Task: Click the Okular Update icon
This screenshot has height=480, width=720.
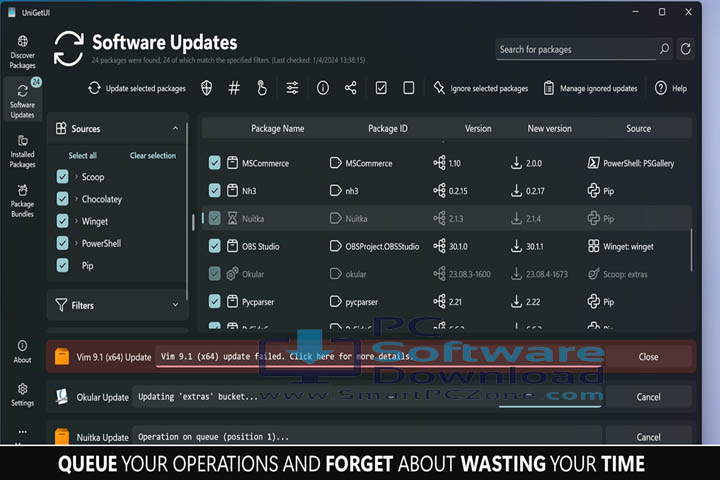Action: click(x=62, y=396)
